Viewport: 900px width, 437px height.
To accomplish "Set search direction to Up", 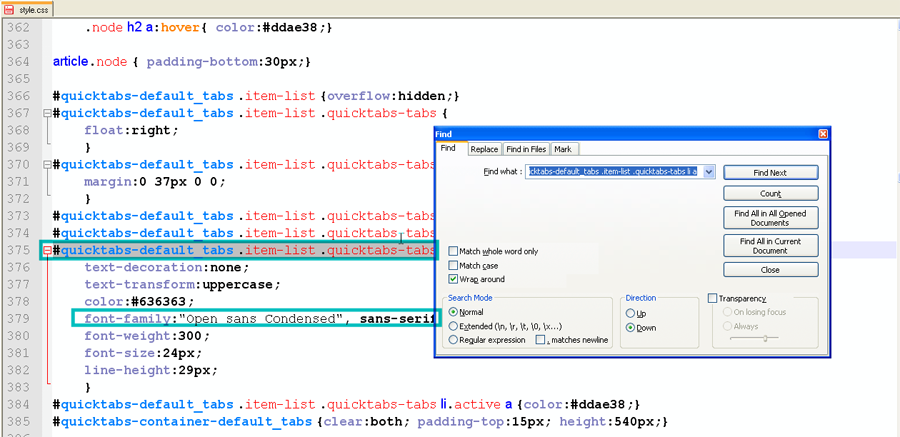I will 630,313.
